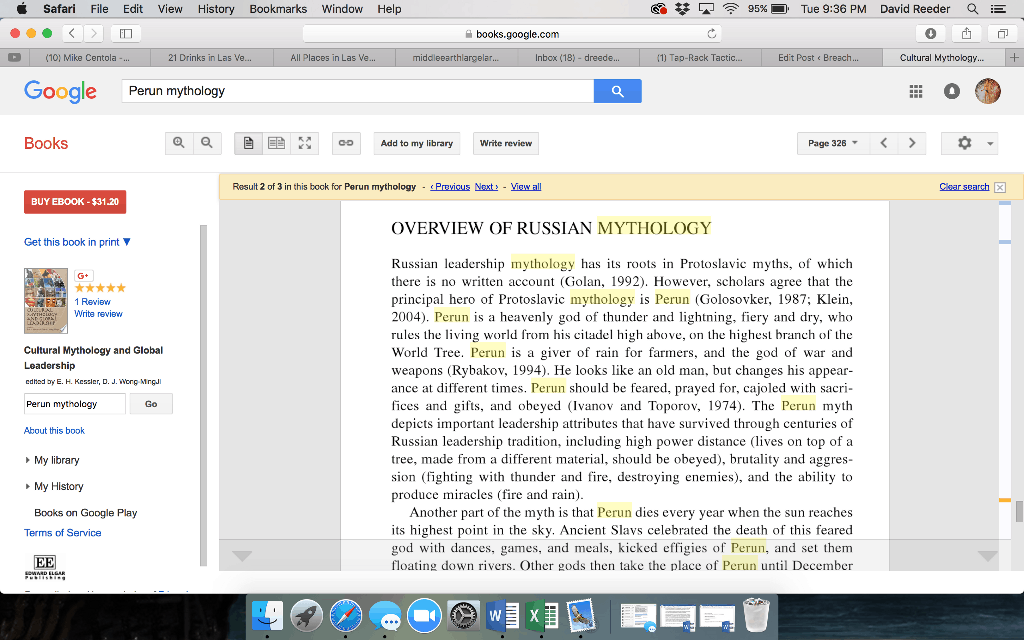The height and width of the screenshot is (640, 1024).
Task: Click the Go button
Action: [151, 404]
